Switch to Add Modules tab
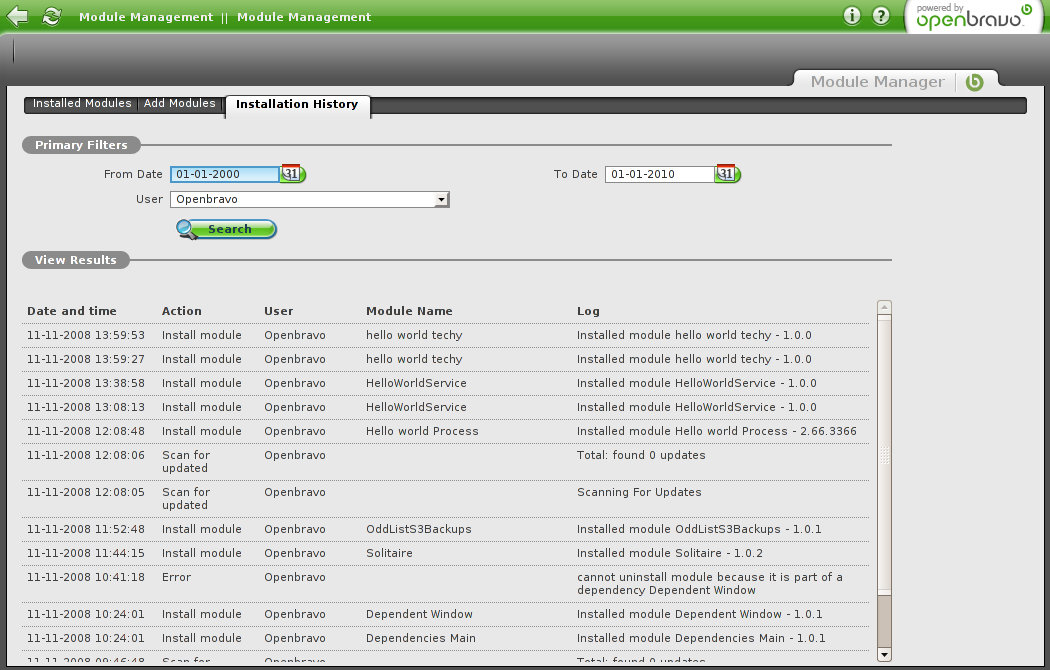Image resolution: width=1050 pixels, height=670 pixels. pos(180,104)
